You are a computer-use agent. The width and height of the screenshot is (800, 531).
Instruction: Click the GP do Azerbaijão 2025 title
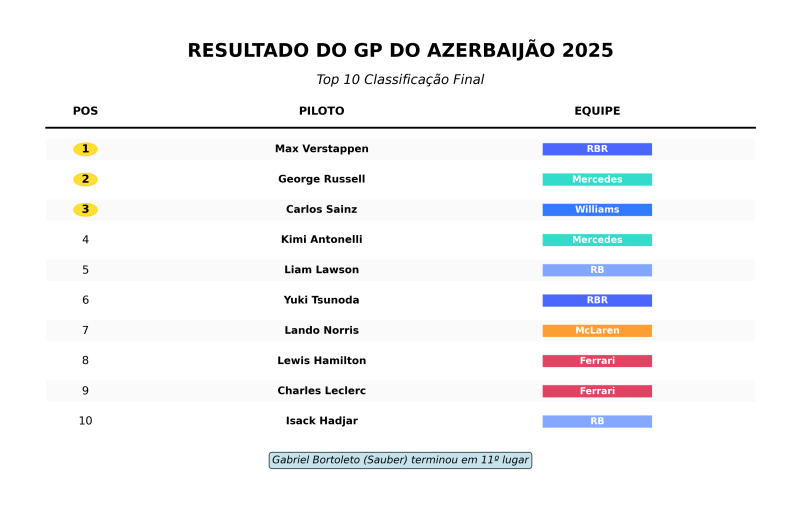tap(400, 51)
